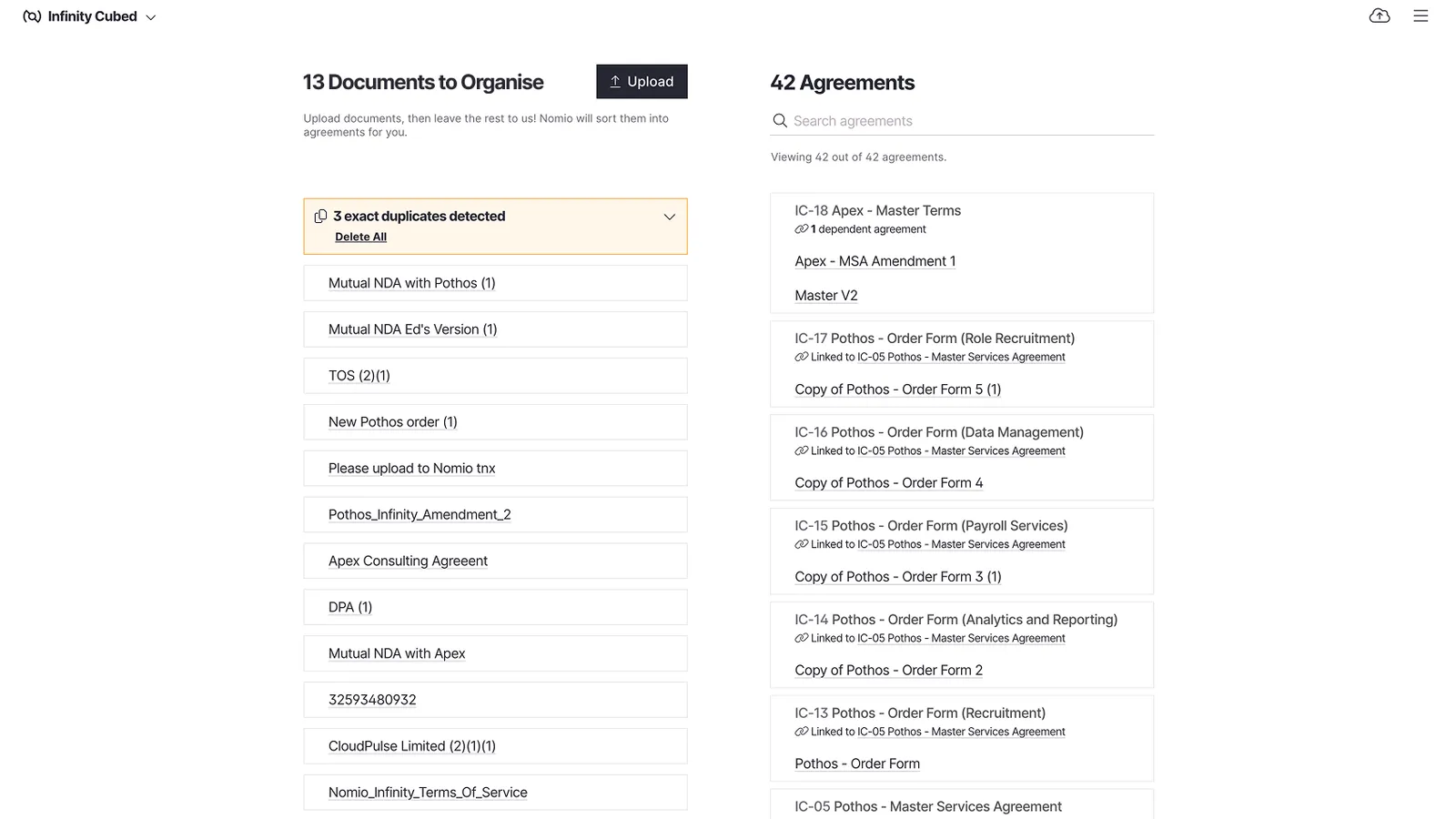The image size is (1456, 819).
Task: Click link icon under IC-18 Apex
Action: [801, 229]
